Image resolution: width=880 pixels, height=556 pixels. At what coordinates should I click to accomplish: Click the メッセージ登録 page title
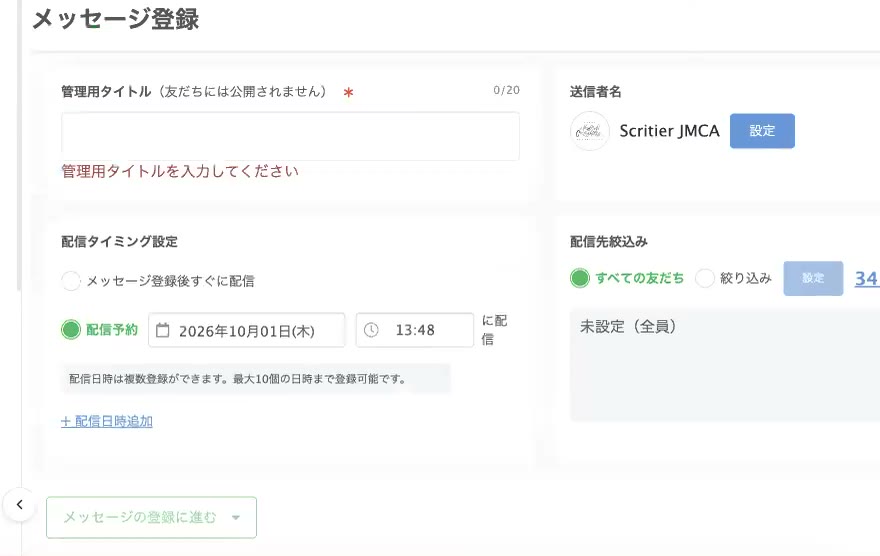tap(116, 19)
